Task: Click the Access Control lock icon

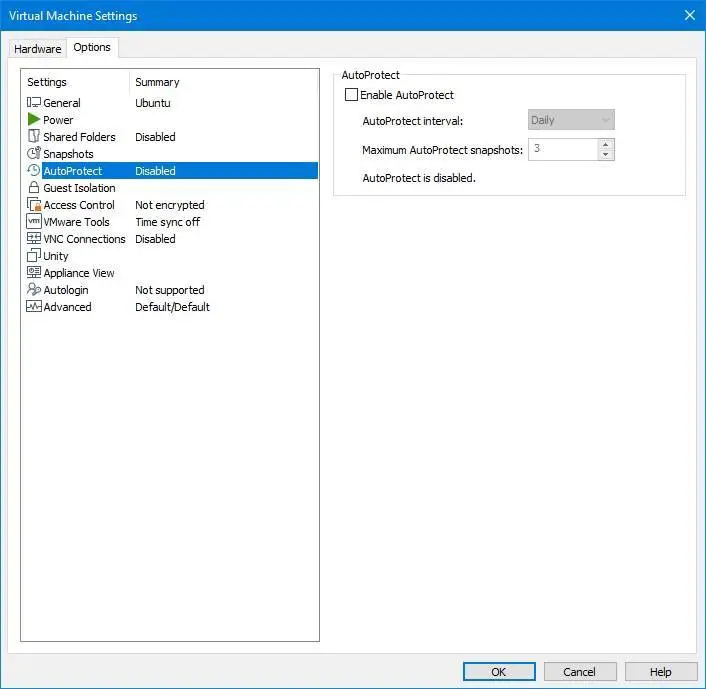Action: pyautogui.click(x=34, y=204)
